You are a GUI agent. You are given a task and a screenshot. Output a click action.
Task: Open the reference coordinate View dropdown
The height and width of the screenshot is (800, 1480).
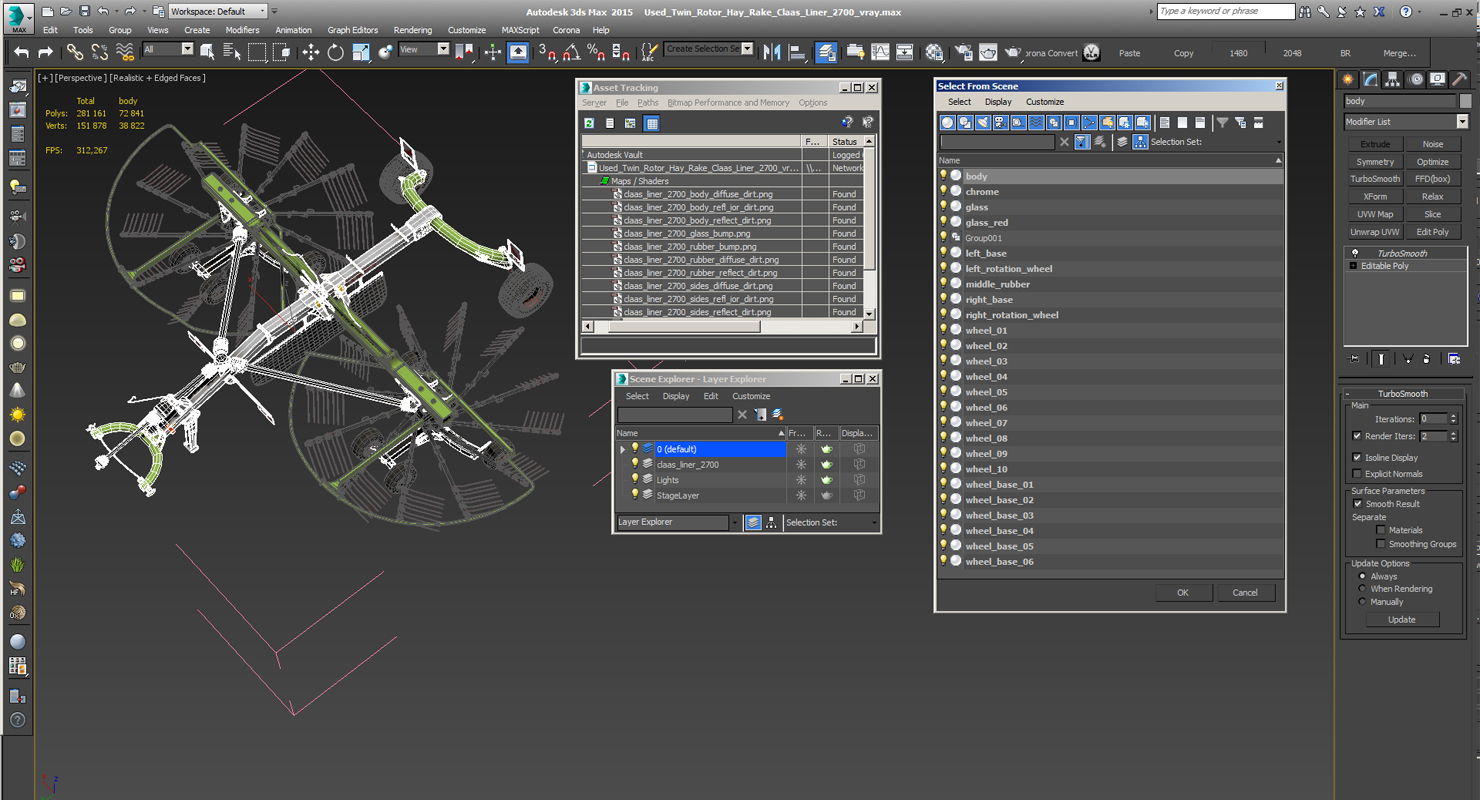tap(424, 49)
